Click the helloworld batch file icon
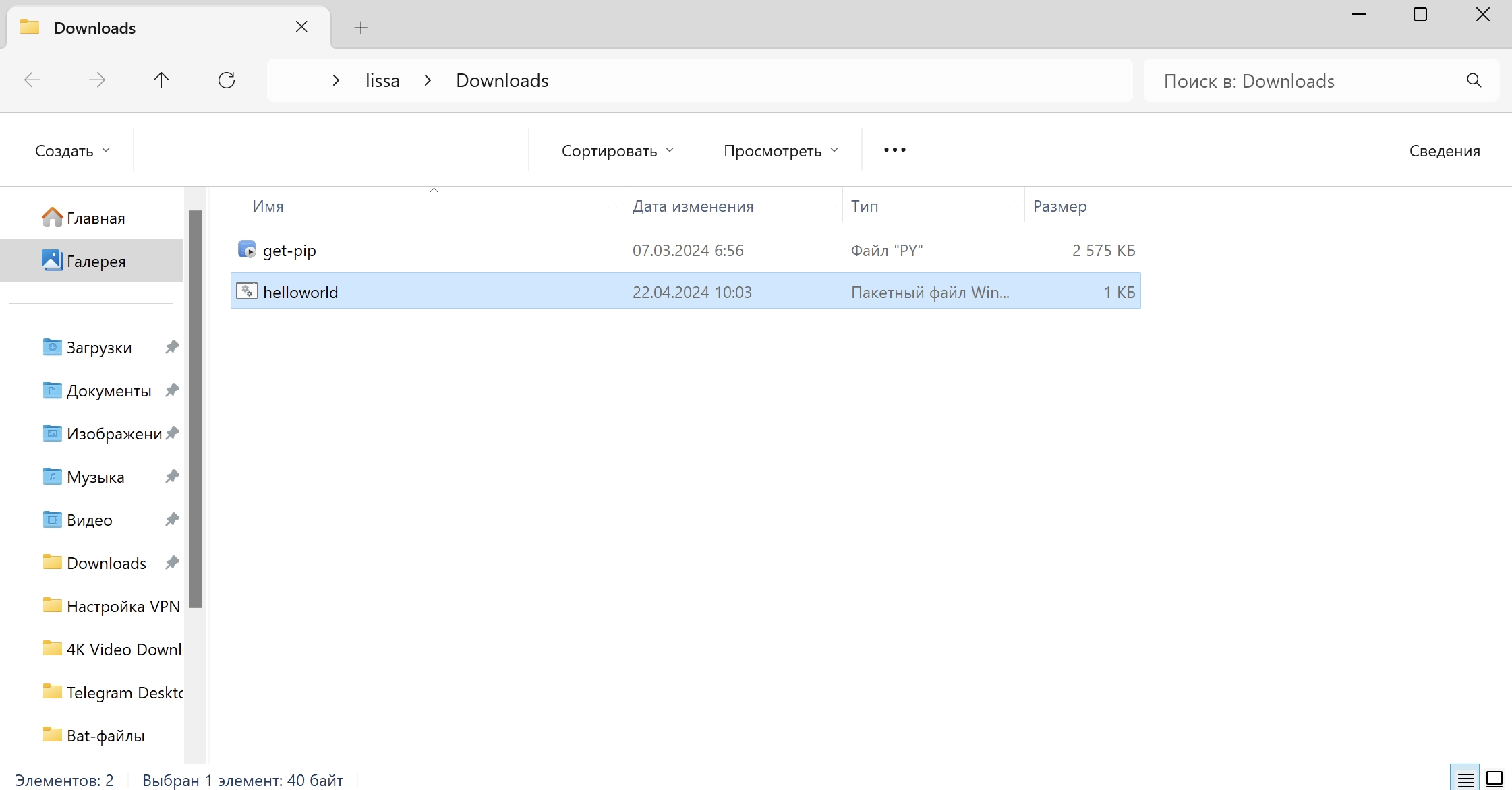 click(247, 291)
